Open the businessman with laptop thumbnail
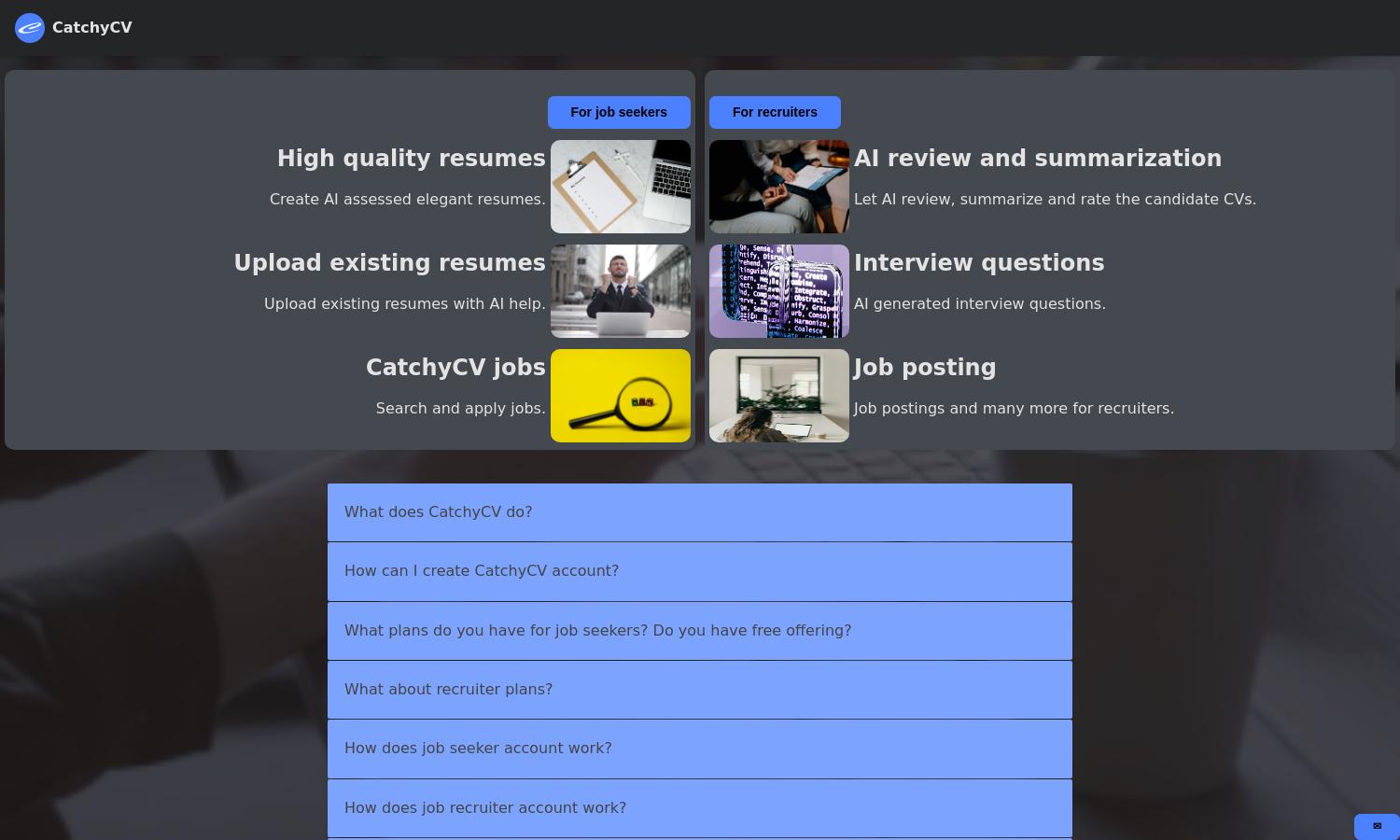This screenshot has height=840, width=1400. (x=621, y=291)
